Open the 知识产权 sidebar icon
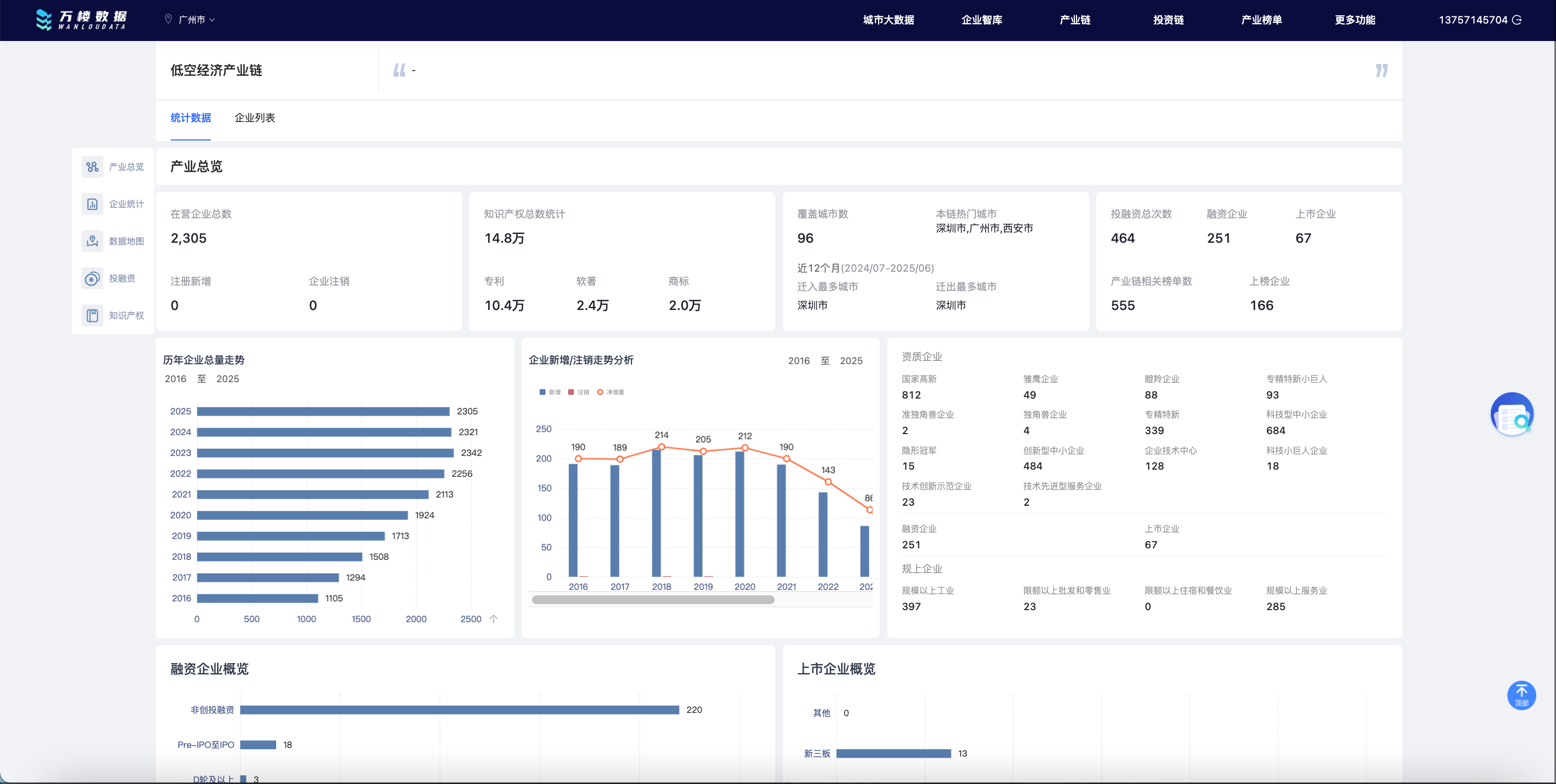The image size is (1556, 784). tap(92, 315)
